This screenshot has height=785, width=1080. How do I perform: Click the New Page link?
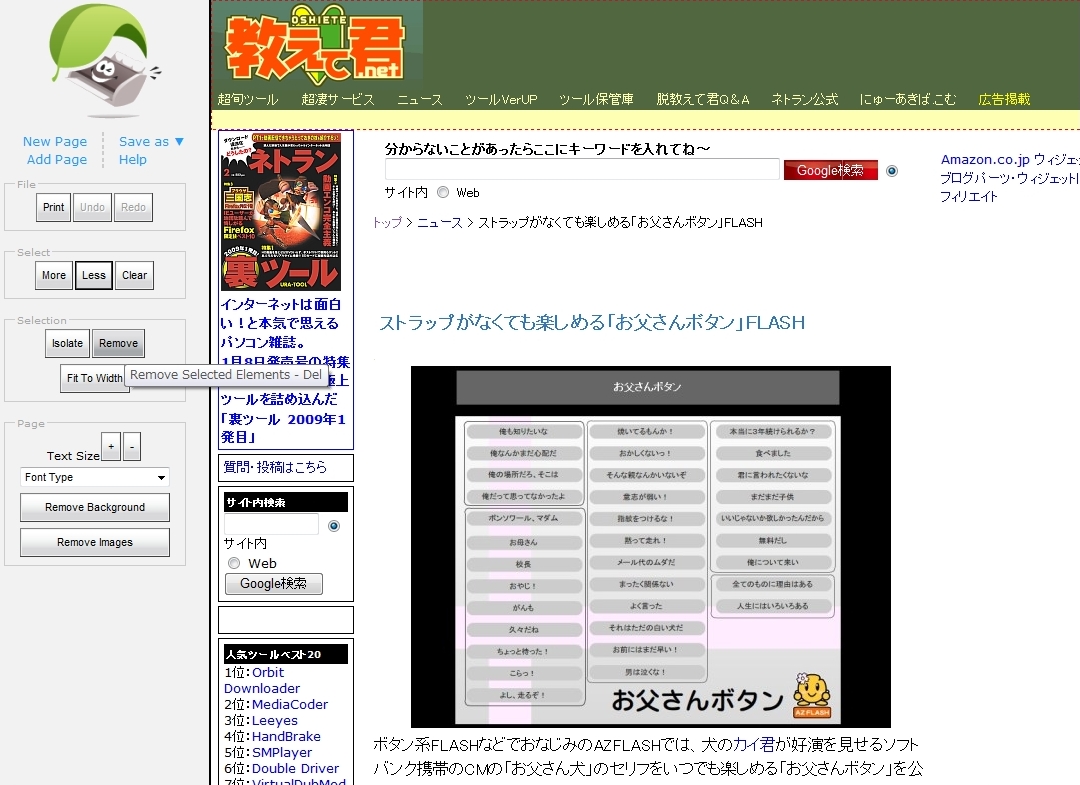coord(55,141)
